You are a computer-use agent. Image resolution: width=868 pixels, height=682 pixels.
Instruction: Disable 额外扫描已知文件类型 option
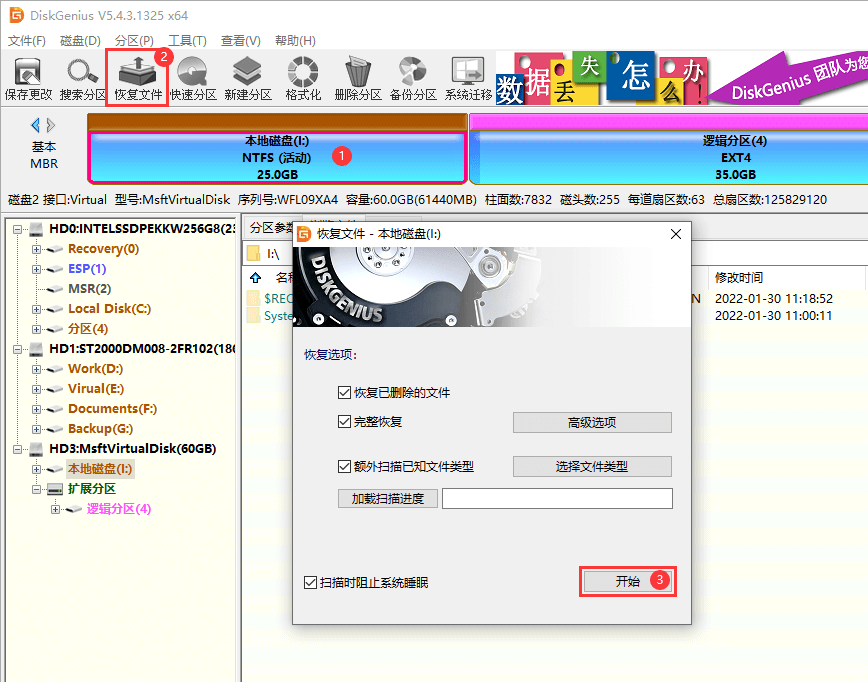click(x=345, y=466)
